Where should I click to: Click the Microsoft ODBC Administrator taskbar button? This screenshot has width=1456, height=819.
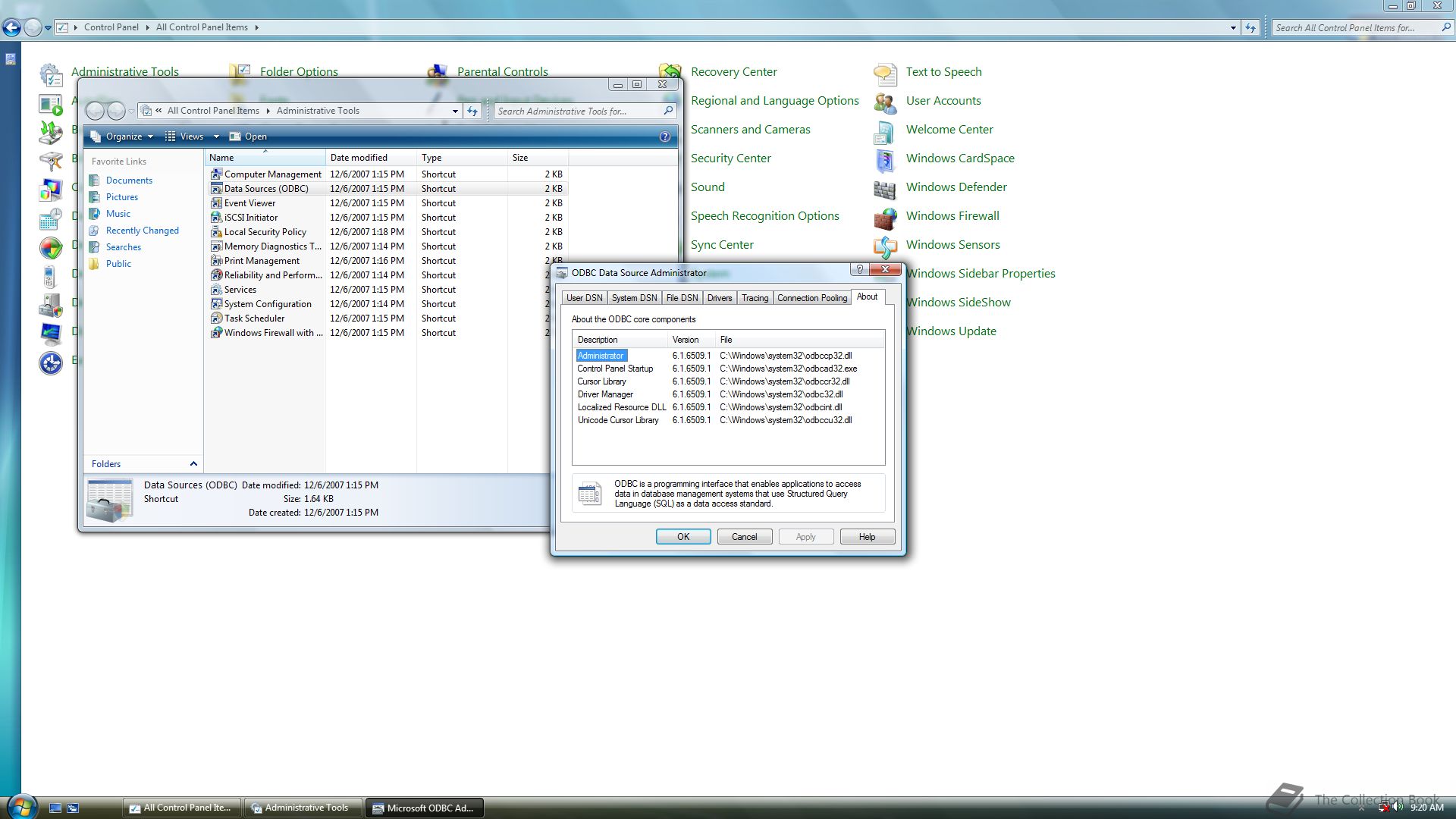click(x=424, y=808)
